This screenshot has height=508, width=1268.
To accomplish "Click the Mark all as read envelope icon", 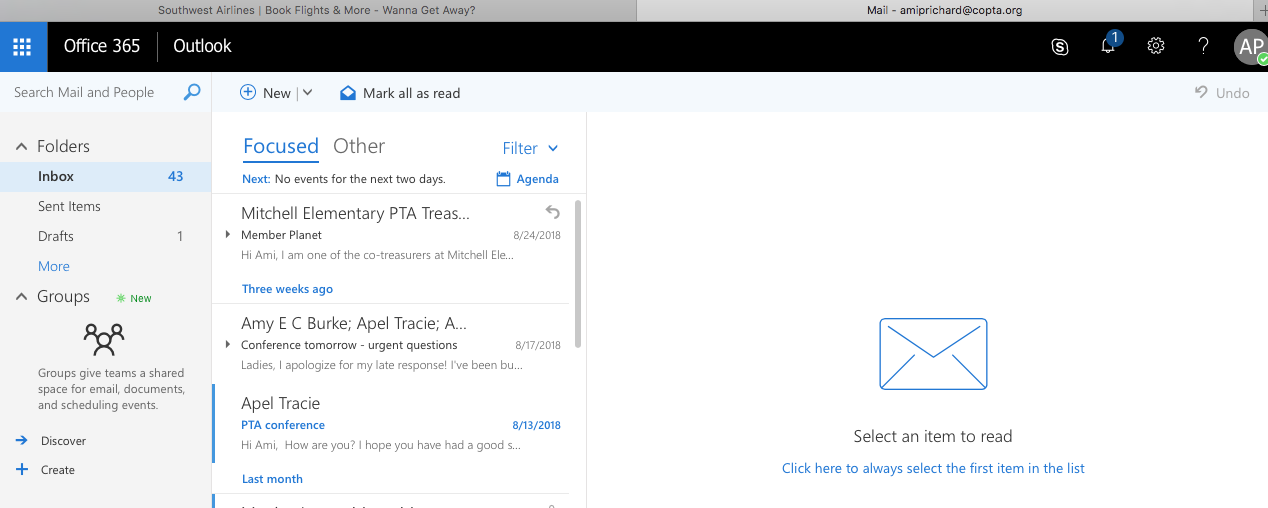I will point(348,92).
